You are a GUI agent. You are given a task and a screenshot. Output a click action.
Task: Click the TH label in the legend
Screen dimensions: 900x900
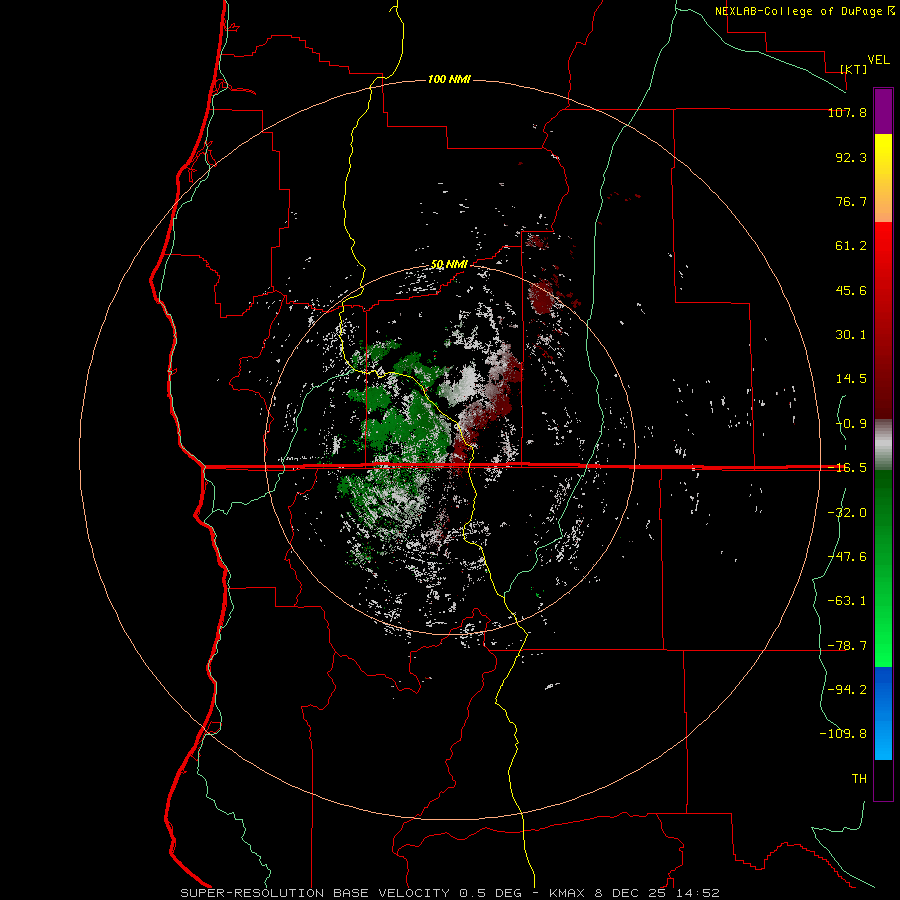tap(859, 779)
